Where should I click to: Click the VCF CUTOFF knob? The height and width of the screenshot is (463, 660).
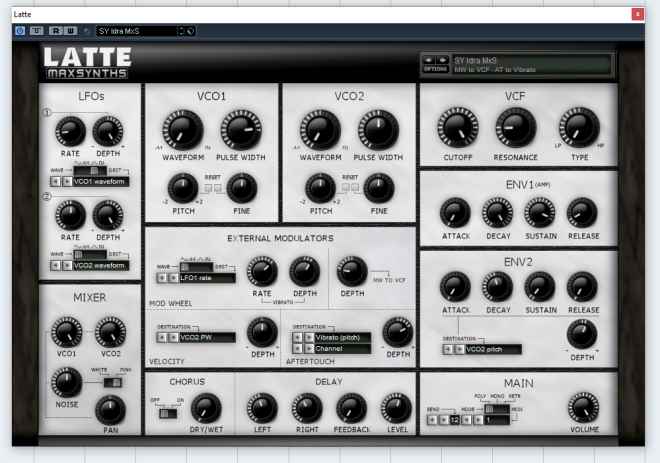click(458, 128)
